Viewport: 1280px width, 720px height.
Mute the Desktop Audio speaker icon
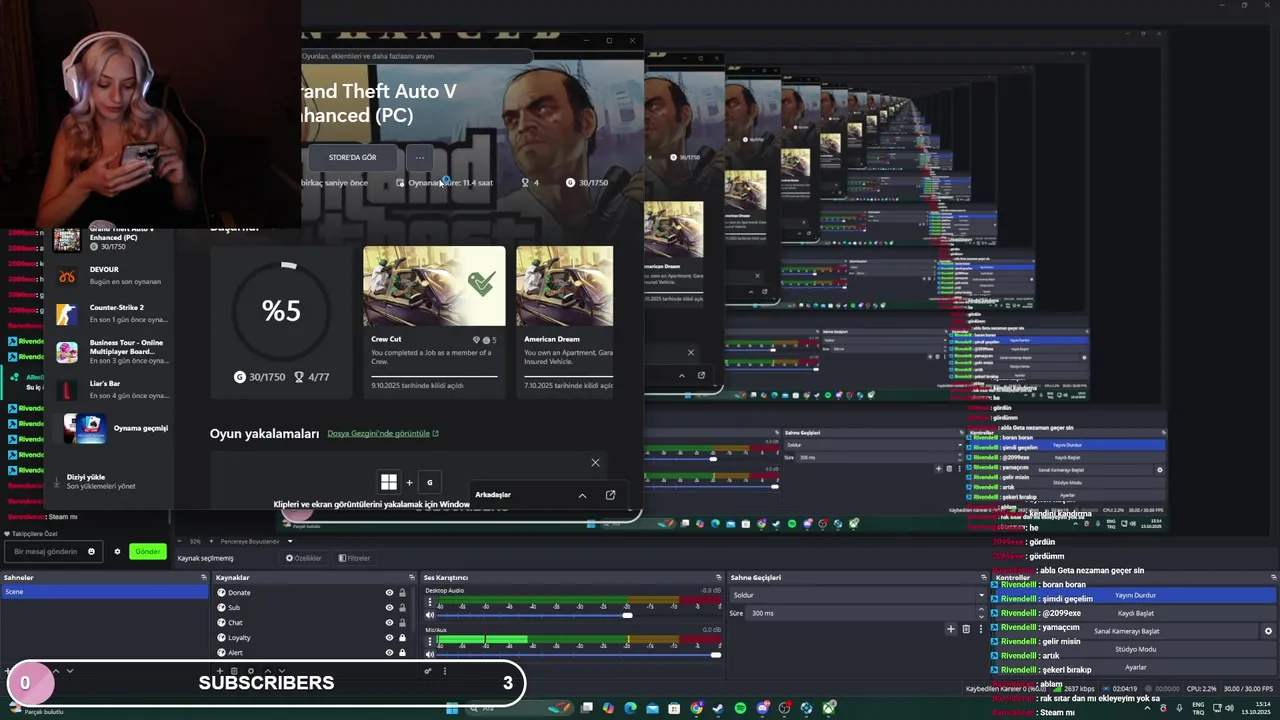[430, 615]
